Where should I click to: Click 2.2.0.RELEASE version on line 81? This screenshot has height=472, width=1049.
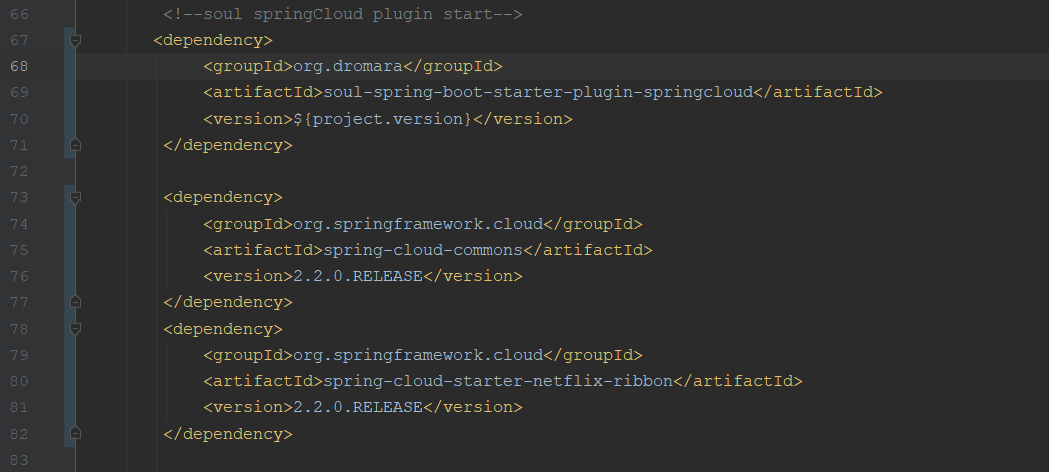point(358,407)
